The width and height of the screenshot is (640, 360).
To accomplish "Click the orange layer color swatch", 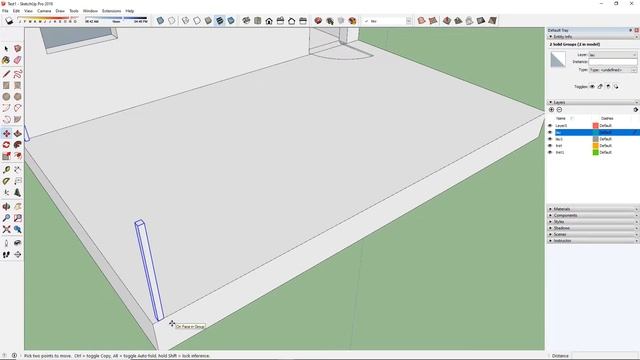I will (x=596, y=145).
